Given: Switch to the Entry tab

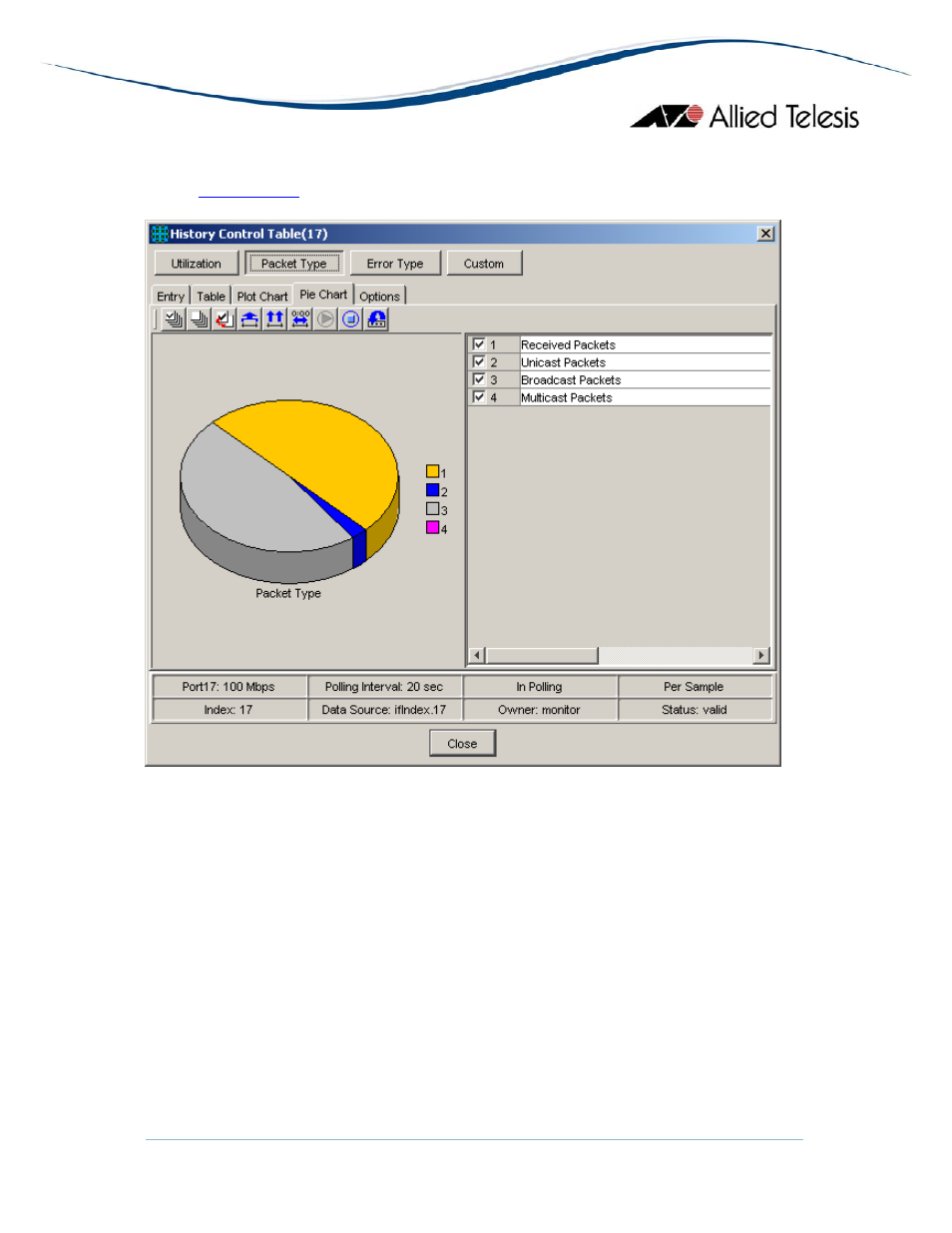Looking at the screenshot, I should pos(171,297).
